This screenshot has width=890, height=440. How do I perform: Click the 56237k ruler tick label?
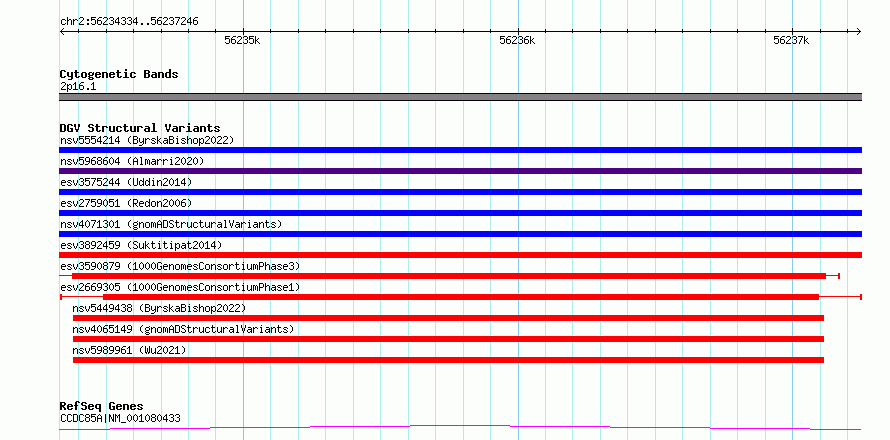791,40
